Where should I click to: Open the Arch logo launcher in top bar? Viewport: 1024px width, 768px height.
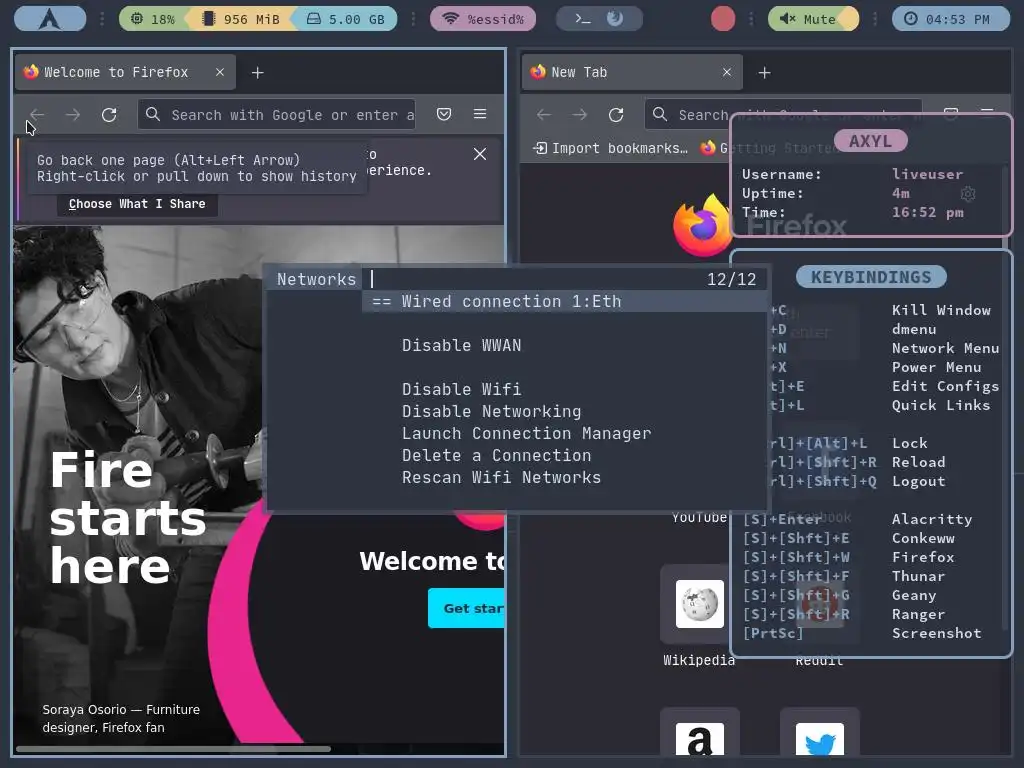click(x=50, y=18)
